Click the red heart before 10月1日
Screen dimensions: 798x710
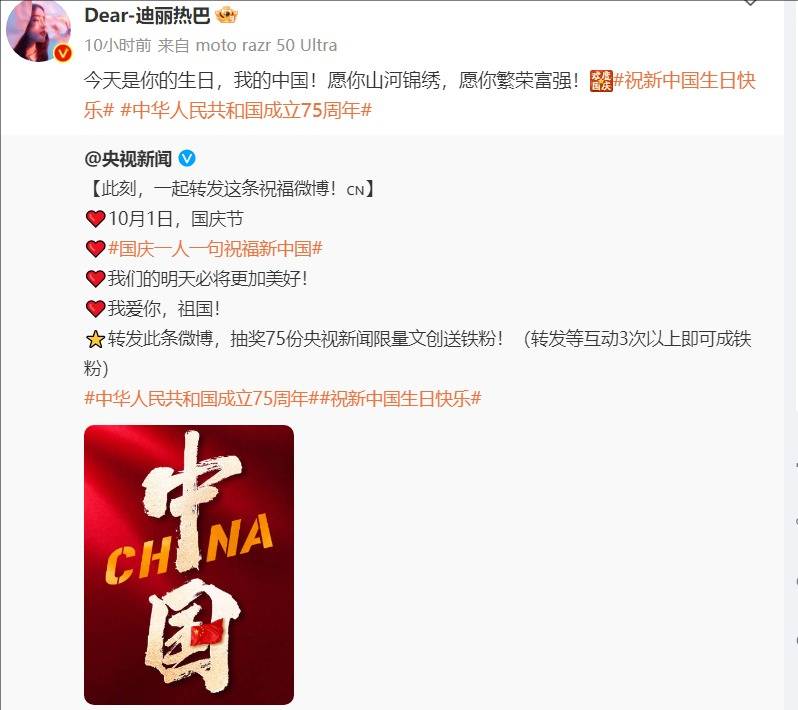pyautogui.click(x=95, y=219)
